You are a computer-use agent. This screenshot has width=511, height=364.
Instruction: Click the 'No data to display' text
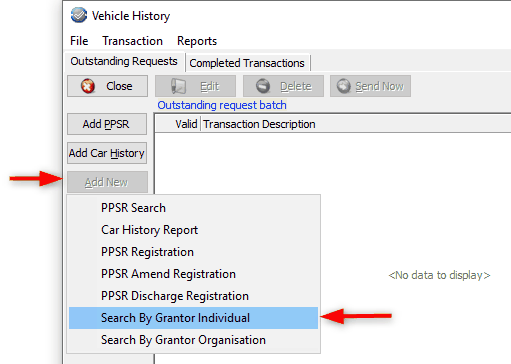[x=439, y=275]
